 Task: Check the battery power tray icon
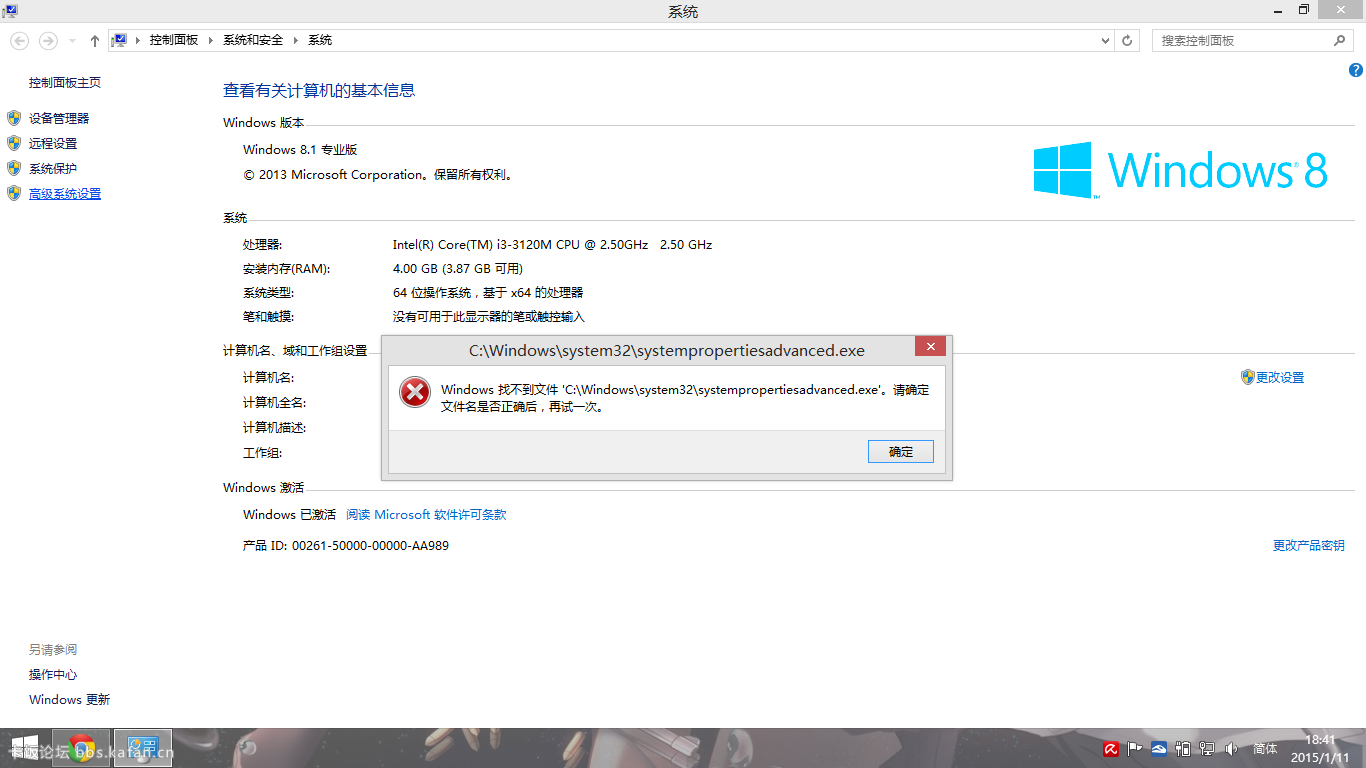click(x=1183, y=748)
